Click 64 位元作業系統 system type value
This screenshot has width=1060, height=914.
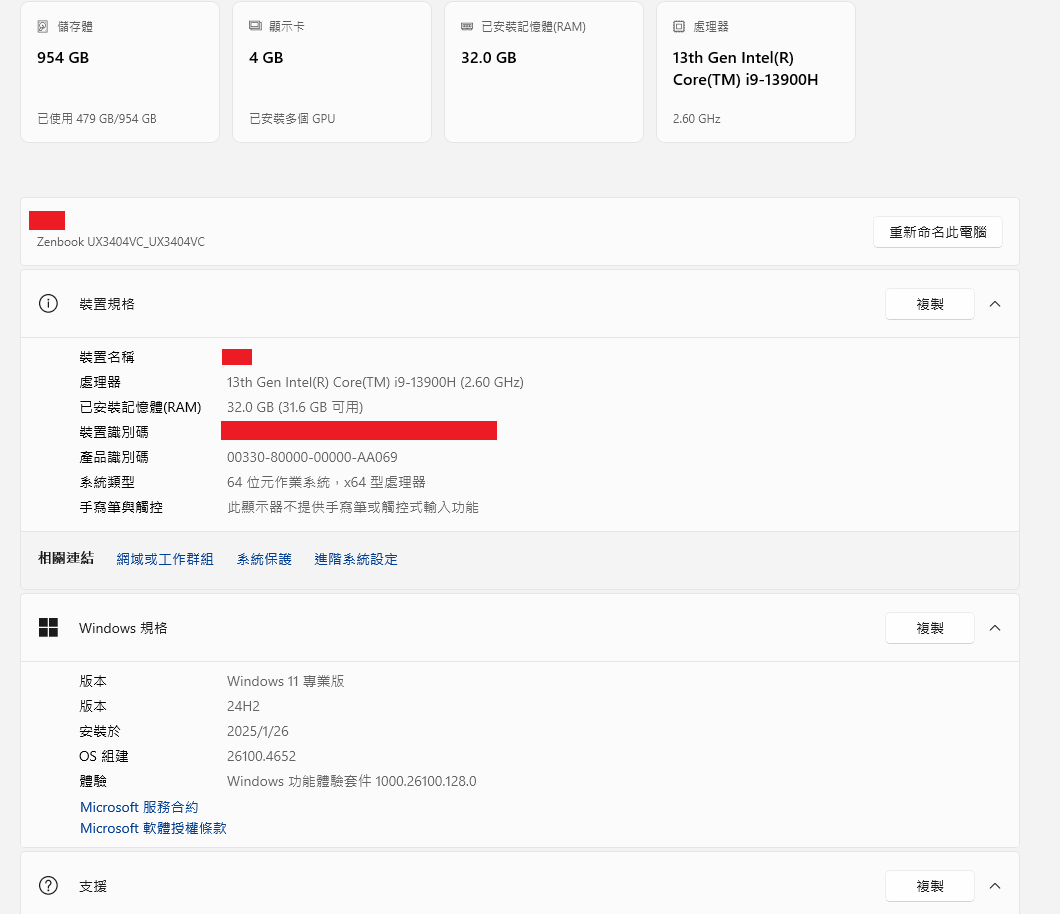pyautogui.click(x=326, y=482)
